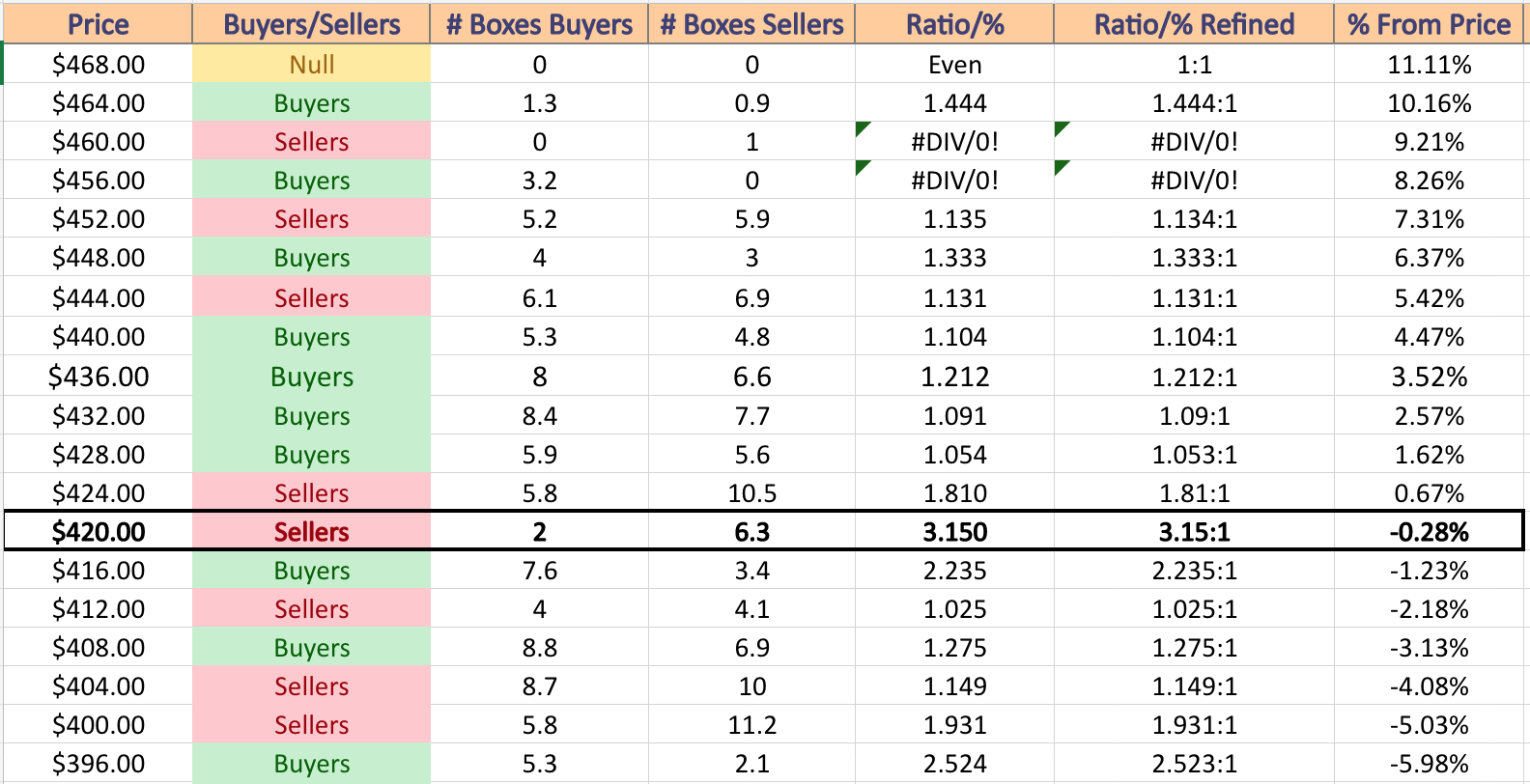Select the $396.00 price cell

[98, 763]
